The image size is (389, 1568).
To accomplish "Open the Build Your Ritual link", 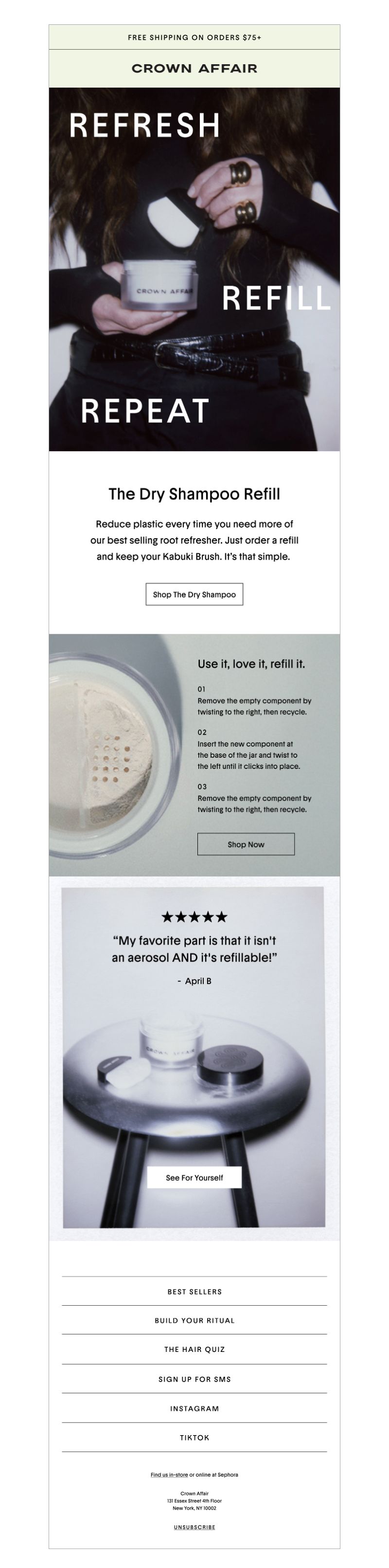I will click(x=194, y=1320).
